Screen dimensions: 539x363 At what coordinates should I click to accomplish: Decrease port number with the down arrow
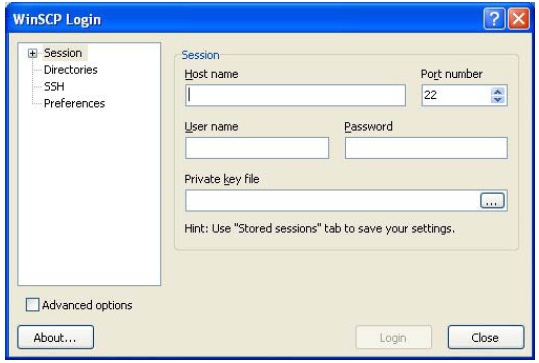pyautogui.click(x=498, y=99)
